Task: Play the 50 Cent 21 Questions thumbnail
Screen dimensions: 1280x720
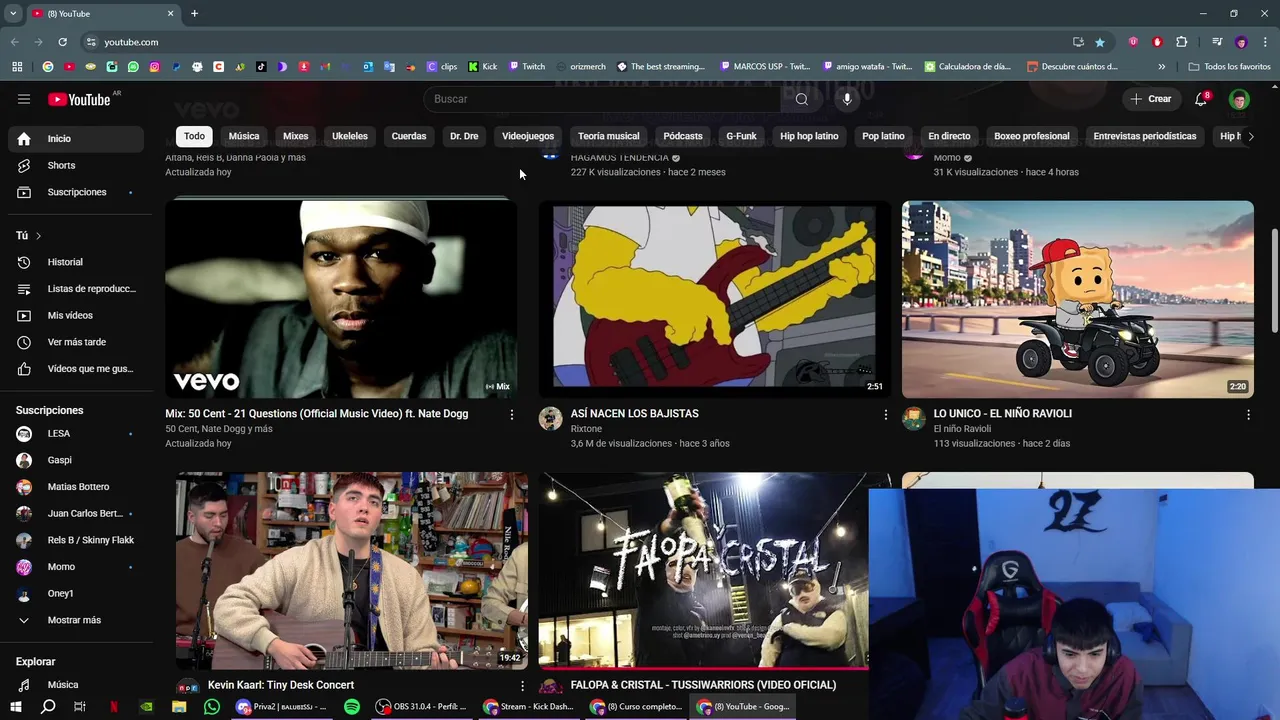Action: tap(341, 299)
